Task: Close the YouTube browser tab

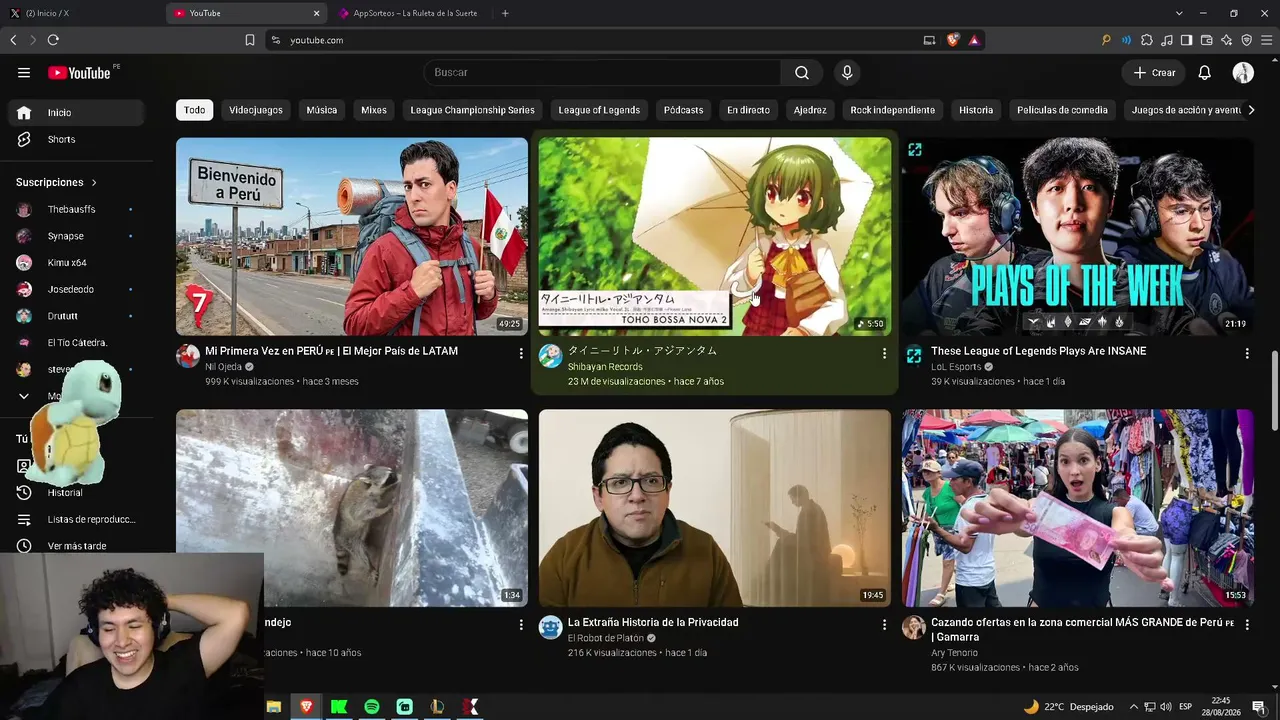Action: [x=317, y=13]
